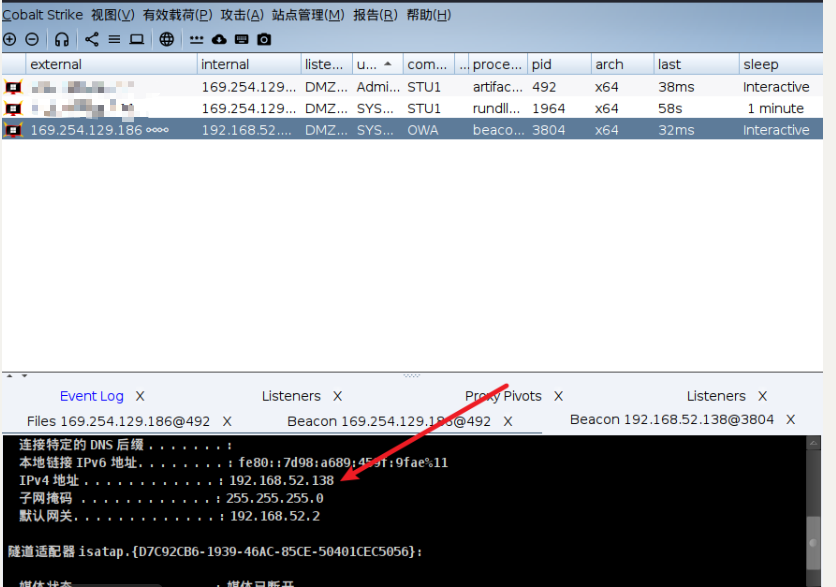Close the Beacon 192.168.52.138@3804 tab
Image resolution: width=836 pixels, height=587 pixels.
791,420
